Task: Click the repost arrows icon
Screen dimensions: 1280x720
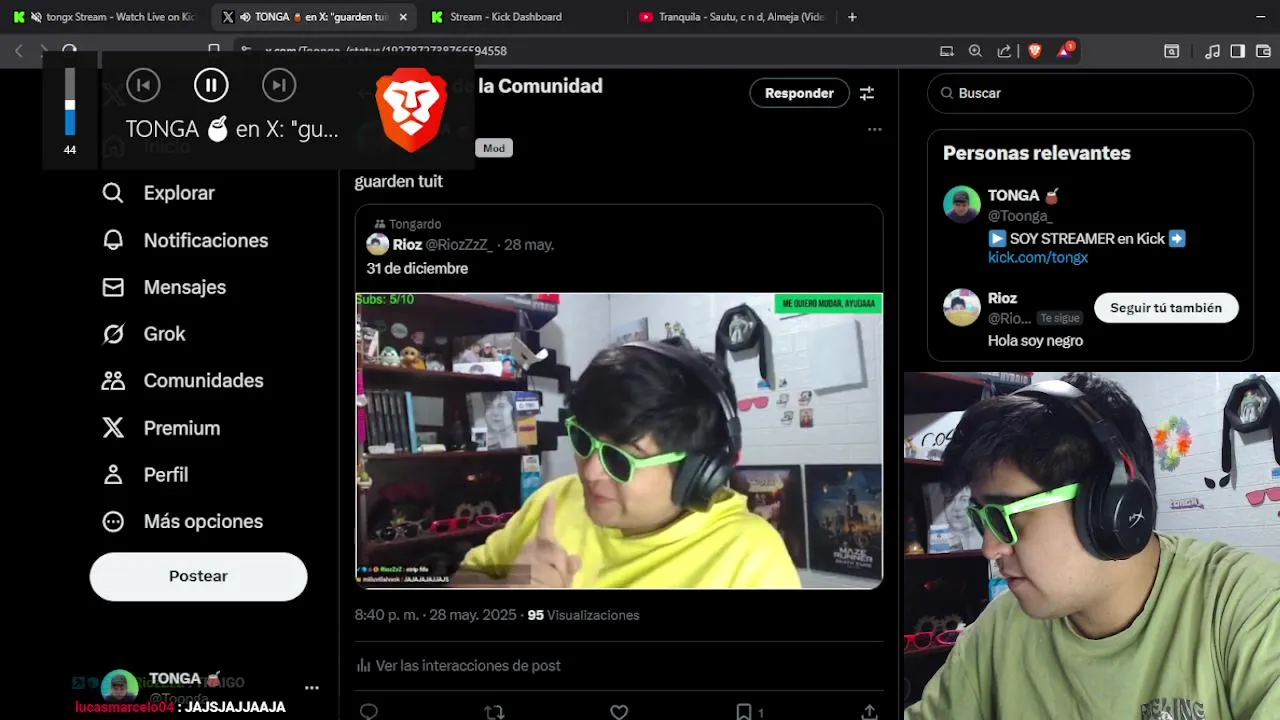Action: tap(494, 712)
